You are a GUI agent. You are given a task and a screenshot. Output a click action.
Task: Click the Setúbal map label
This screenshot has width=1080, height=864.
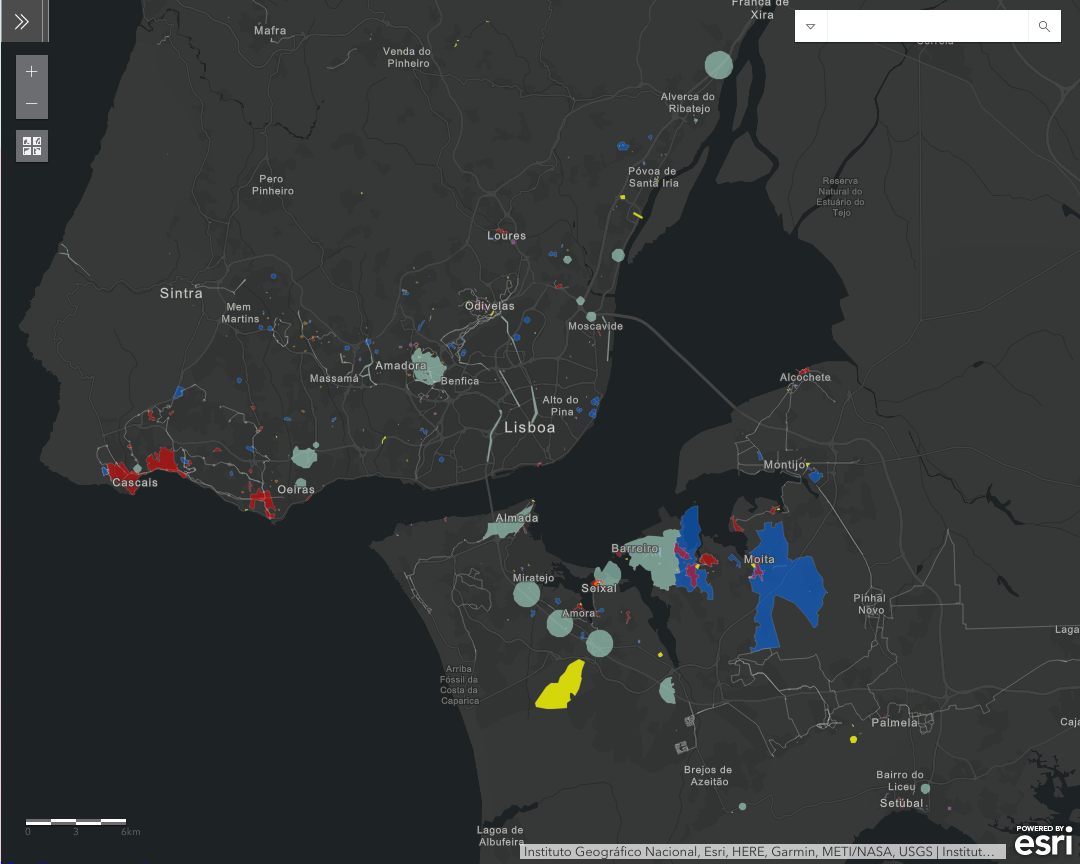902,803
